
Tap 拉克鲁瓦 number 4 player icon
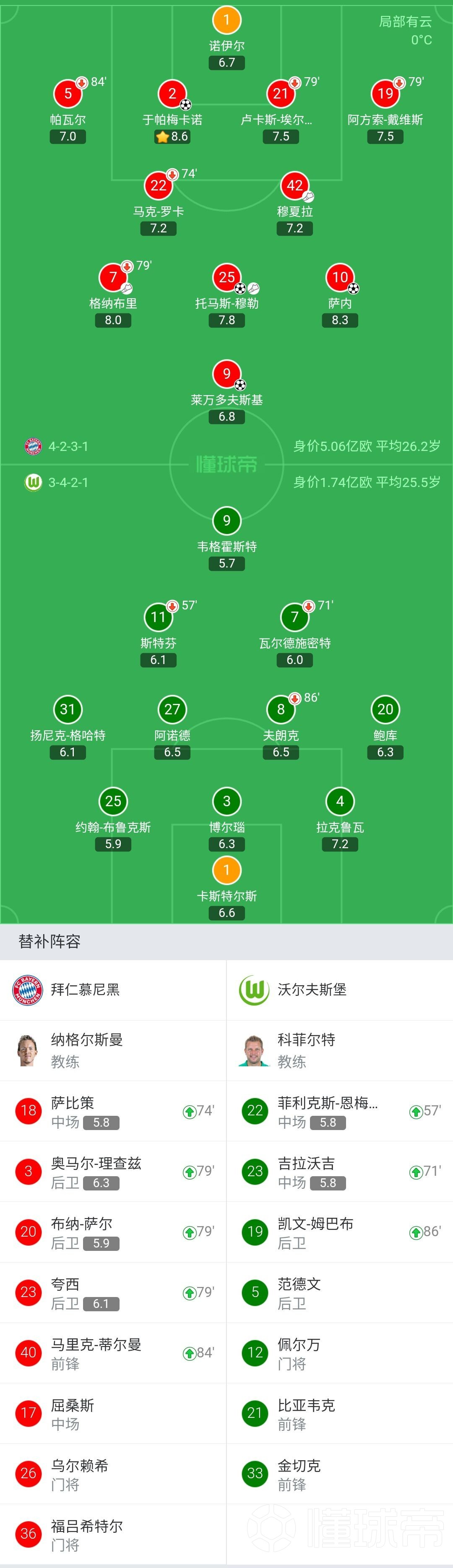coord(340,802)
